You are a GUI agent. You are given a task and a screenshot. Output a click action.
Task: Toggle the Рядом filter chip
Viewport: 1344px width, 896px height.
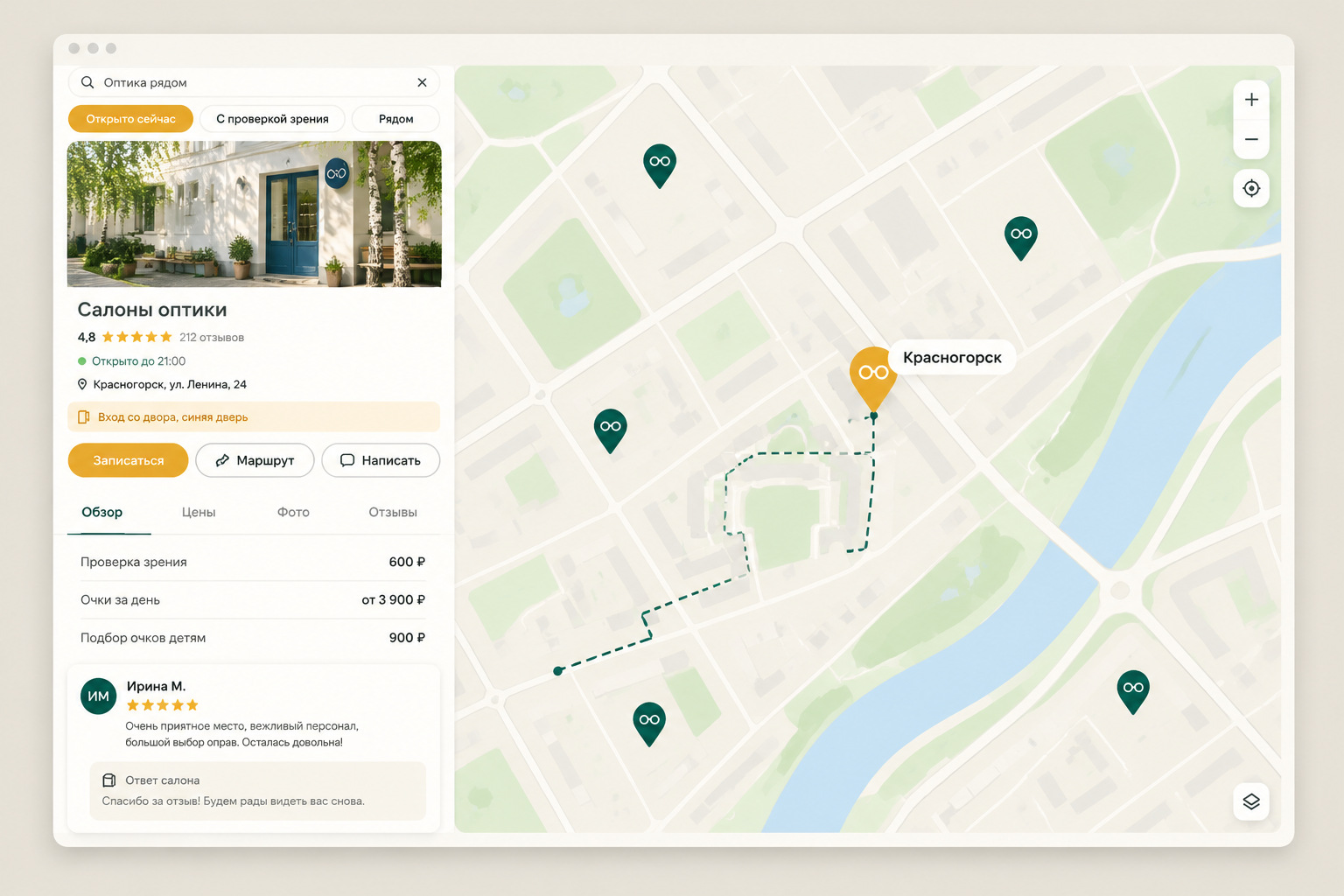pyautogui.click(x=395, y=119)
